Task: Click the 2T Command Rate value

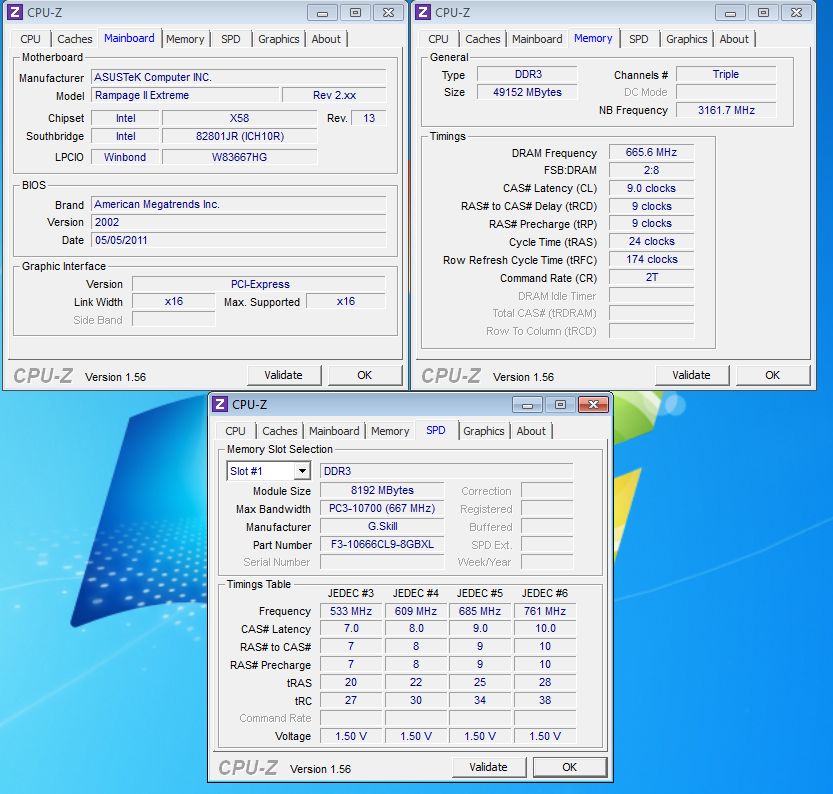Action: pyautogui.click(x=651, y=277)
